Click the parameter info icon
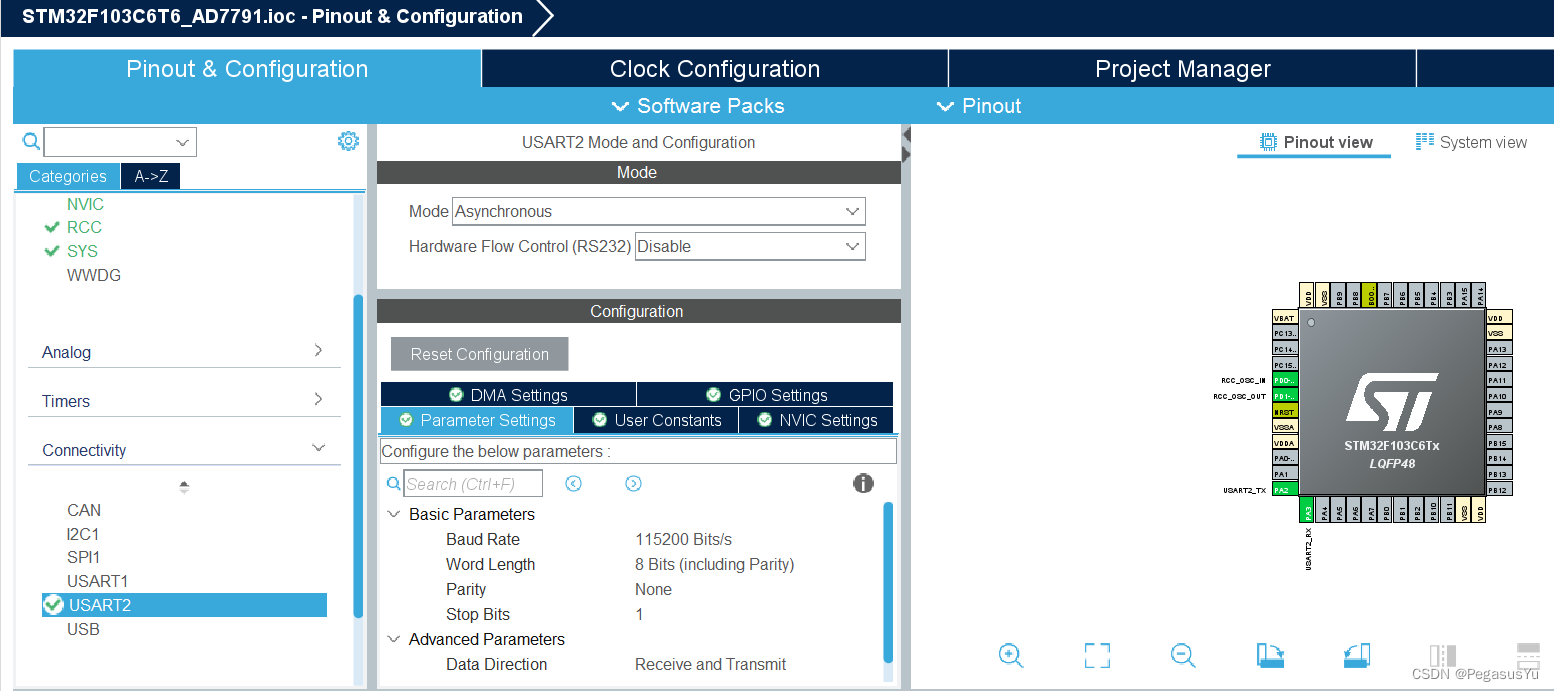 [863, 483]
